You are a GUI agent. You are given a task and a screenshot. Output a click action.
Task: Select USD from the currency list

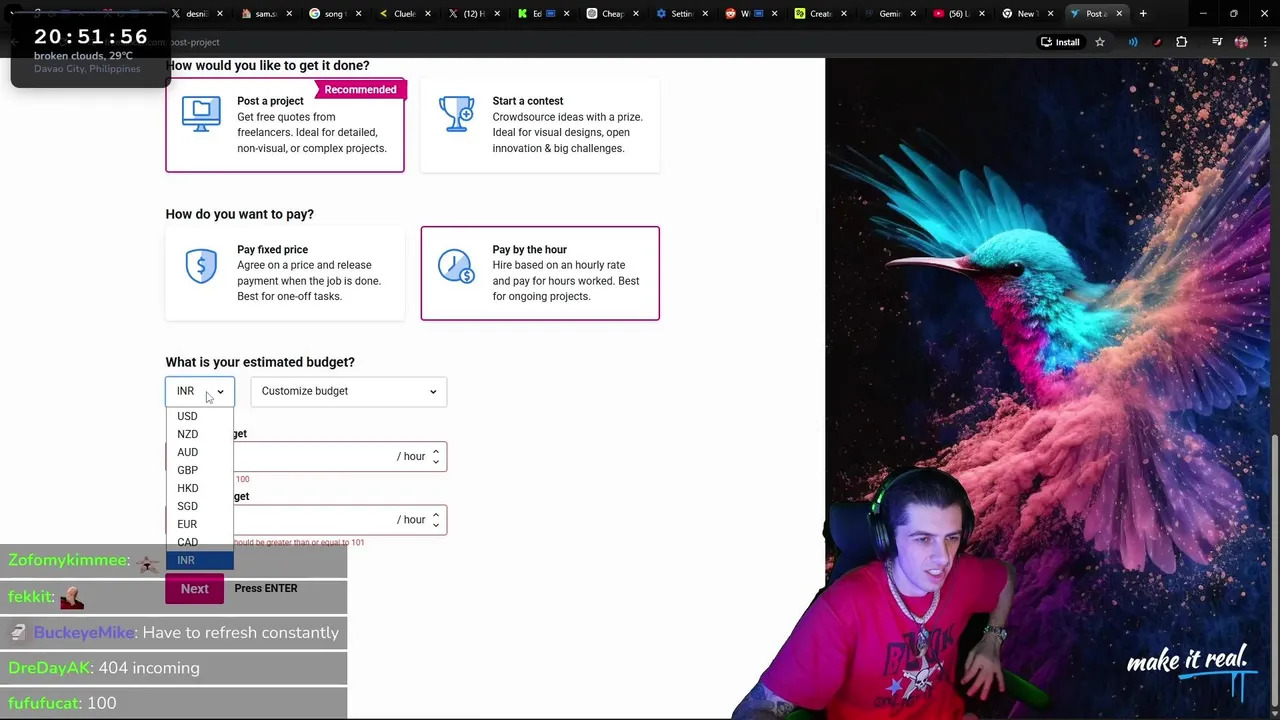click(x=199, y=416)
